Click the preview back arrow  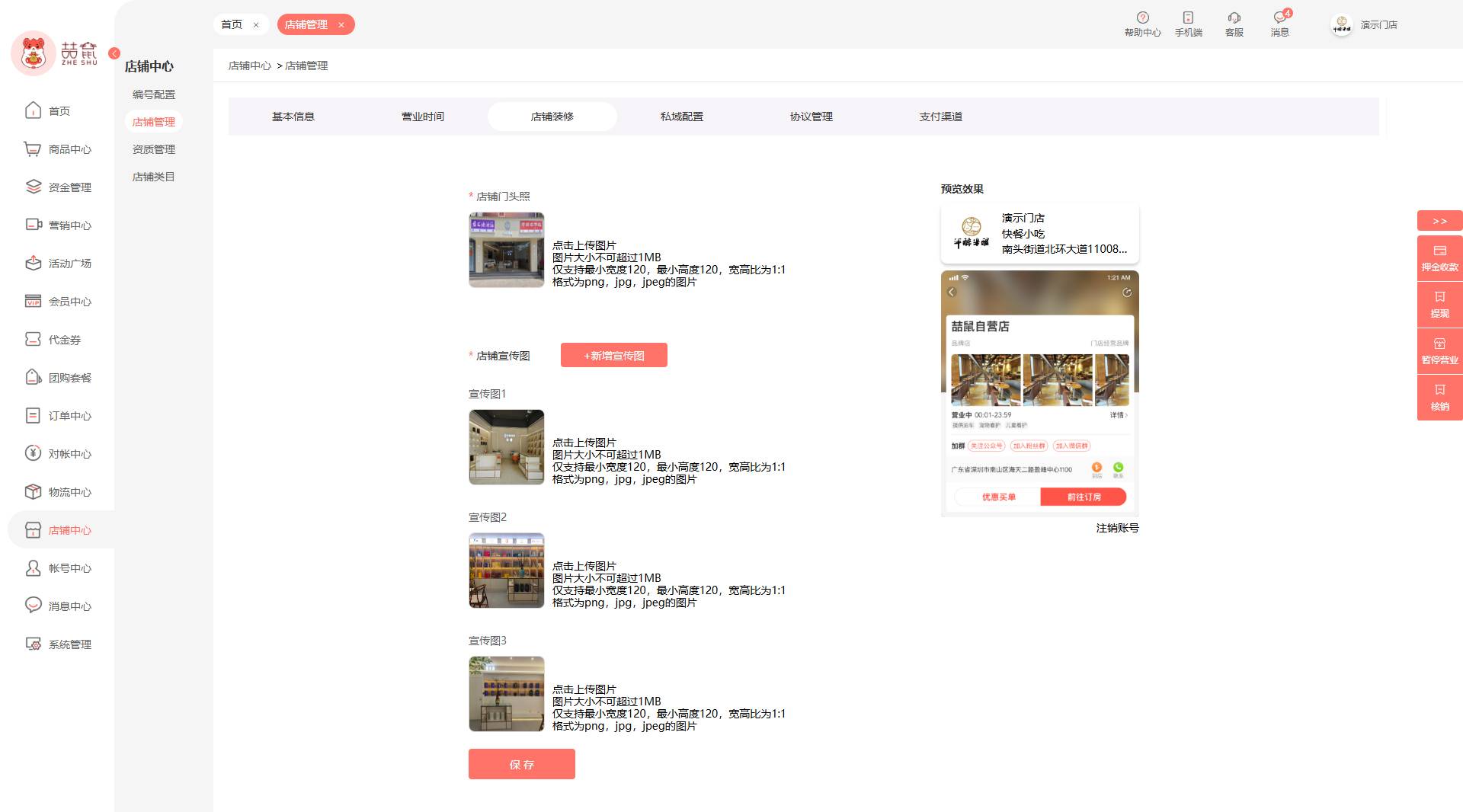tap(951, 293)
